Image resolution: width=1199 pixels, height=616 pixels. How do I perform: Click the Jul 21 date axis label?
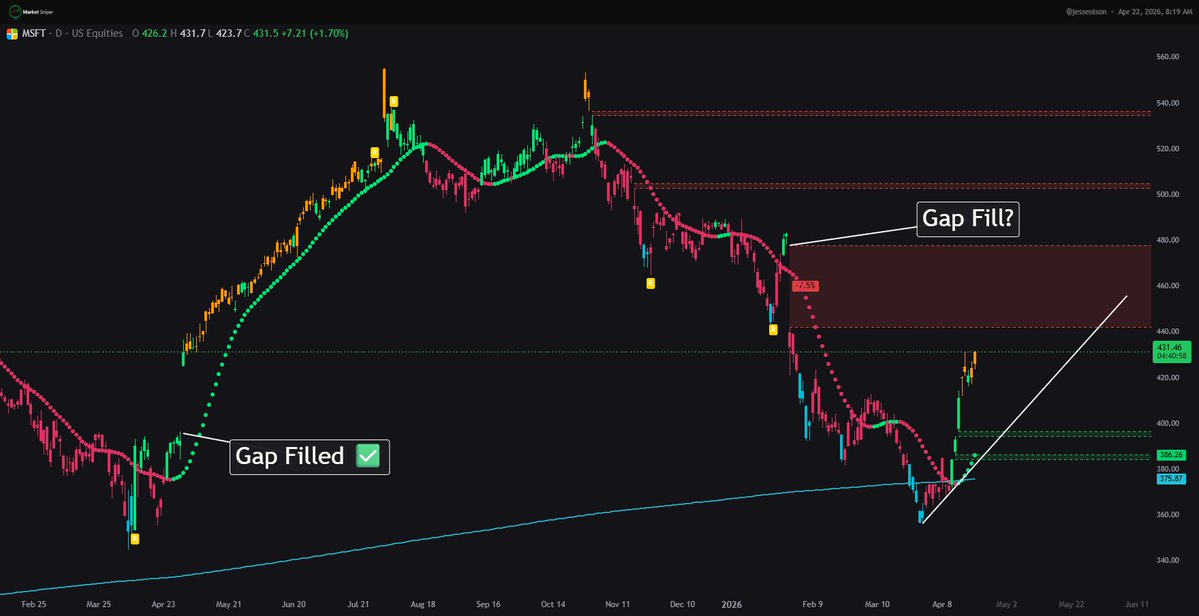click(356, 604)
